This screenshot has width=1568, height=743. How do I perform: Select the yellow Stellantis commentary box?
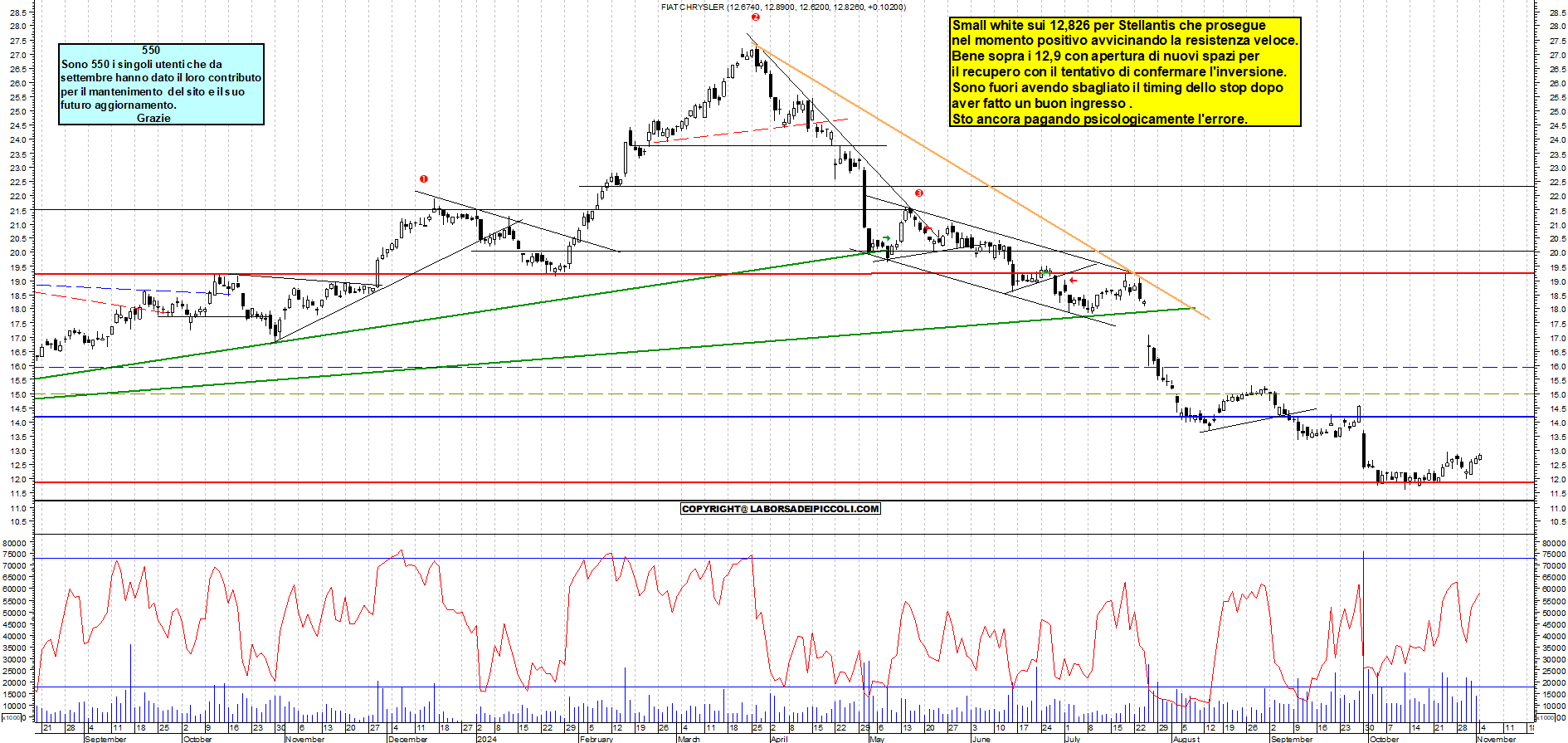coord(1125,72)
